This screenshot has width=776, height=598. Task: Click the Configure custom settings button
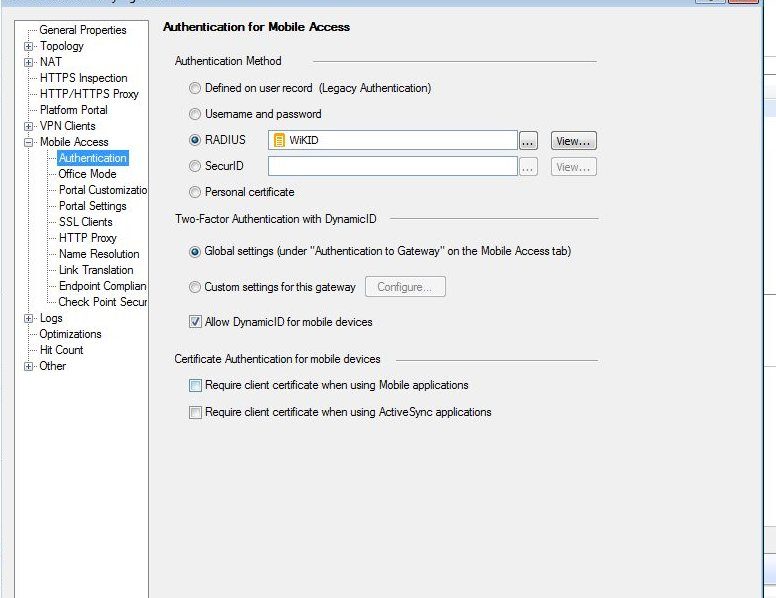405,287
